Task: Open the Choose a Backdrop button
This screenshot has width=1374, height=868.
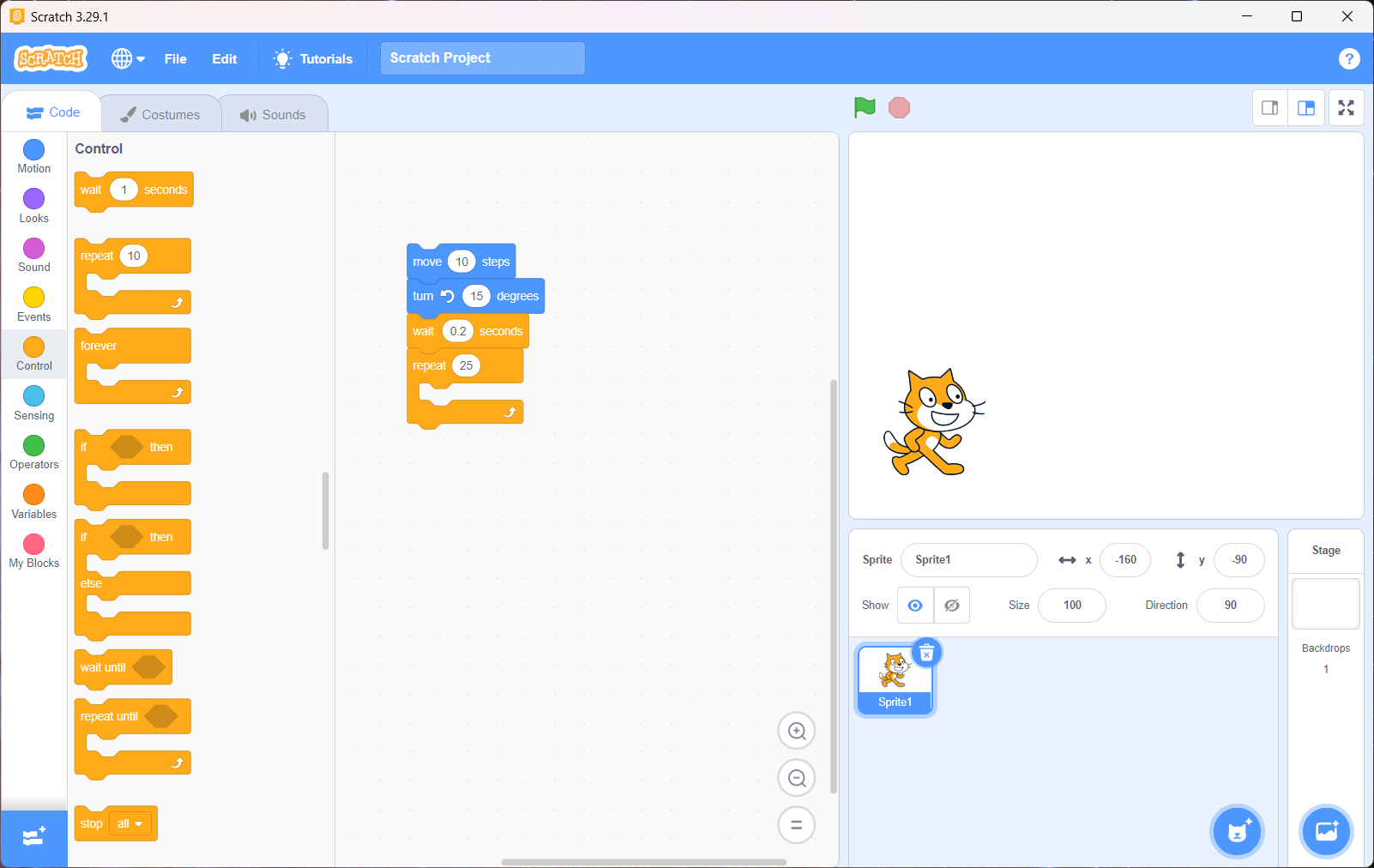Action: click(x=1326, y=831)
